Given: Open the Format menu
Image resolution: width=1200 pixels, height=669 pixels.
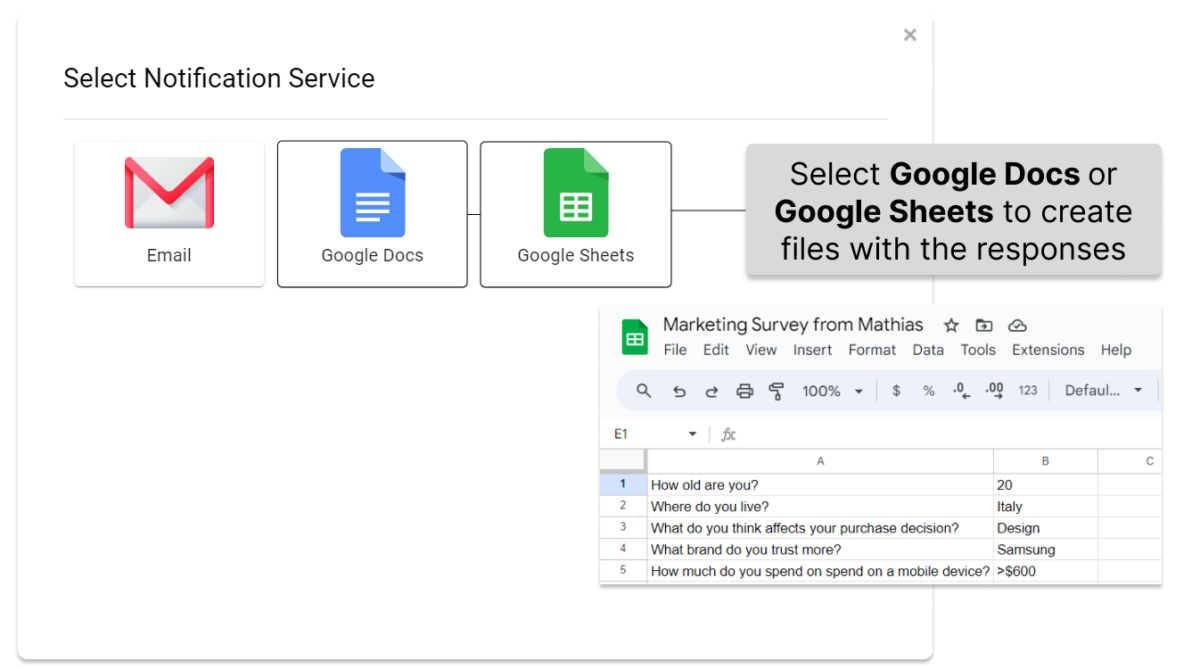Looking at the screenshot, I should (872, 350).
